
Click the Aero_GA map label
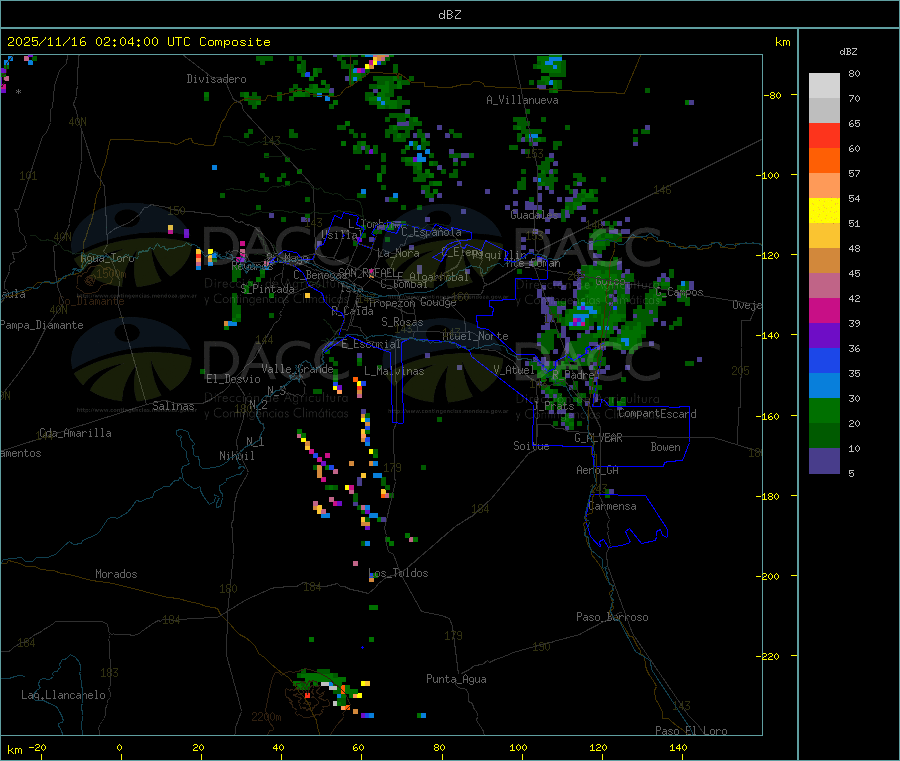coord(597,470)
